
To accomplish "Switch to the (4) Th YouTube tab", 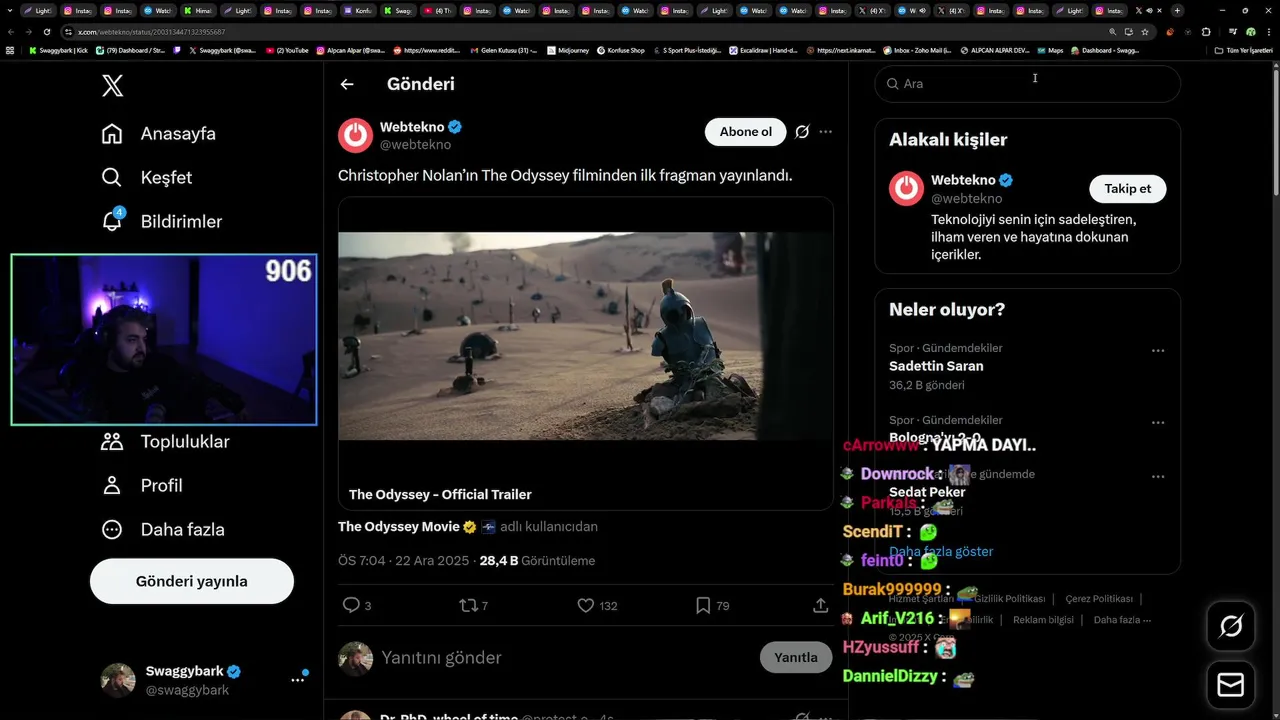I will tap(440, 10).
